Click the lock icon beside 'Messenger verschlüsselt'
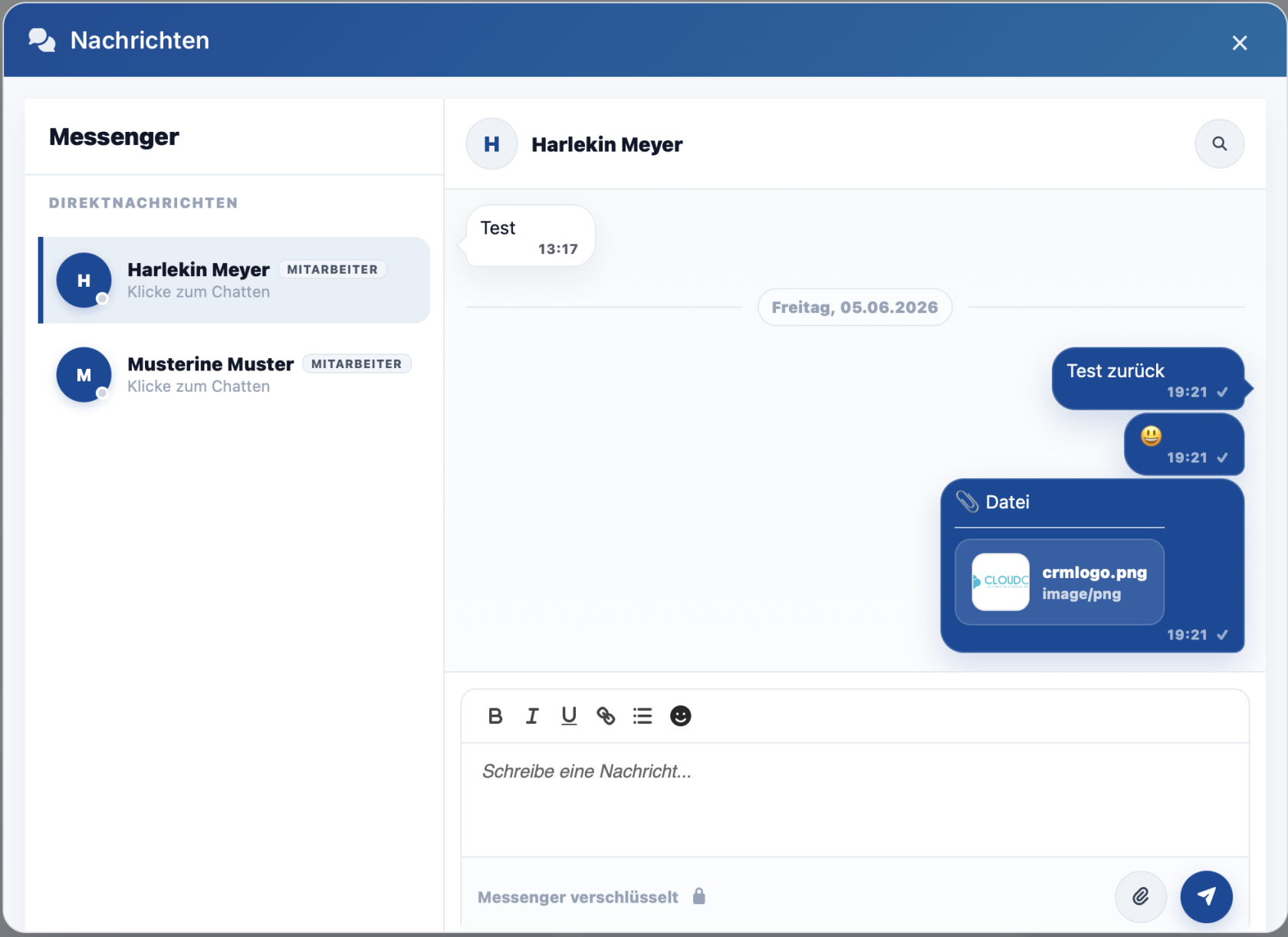1288x937 pixels. click(699, 896)
